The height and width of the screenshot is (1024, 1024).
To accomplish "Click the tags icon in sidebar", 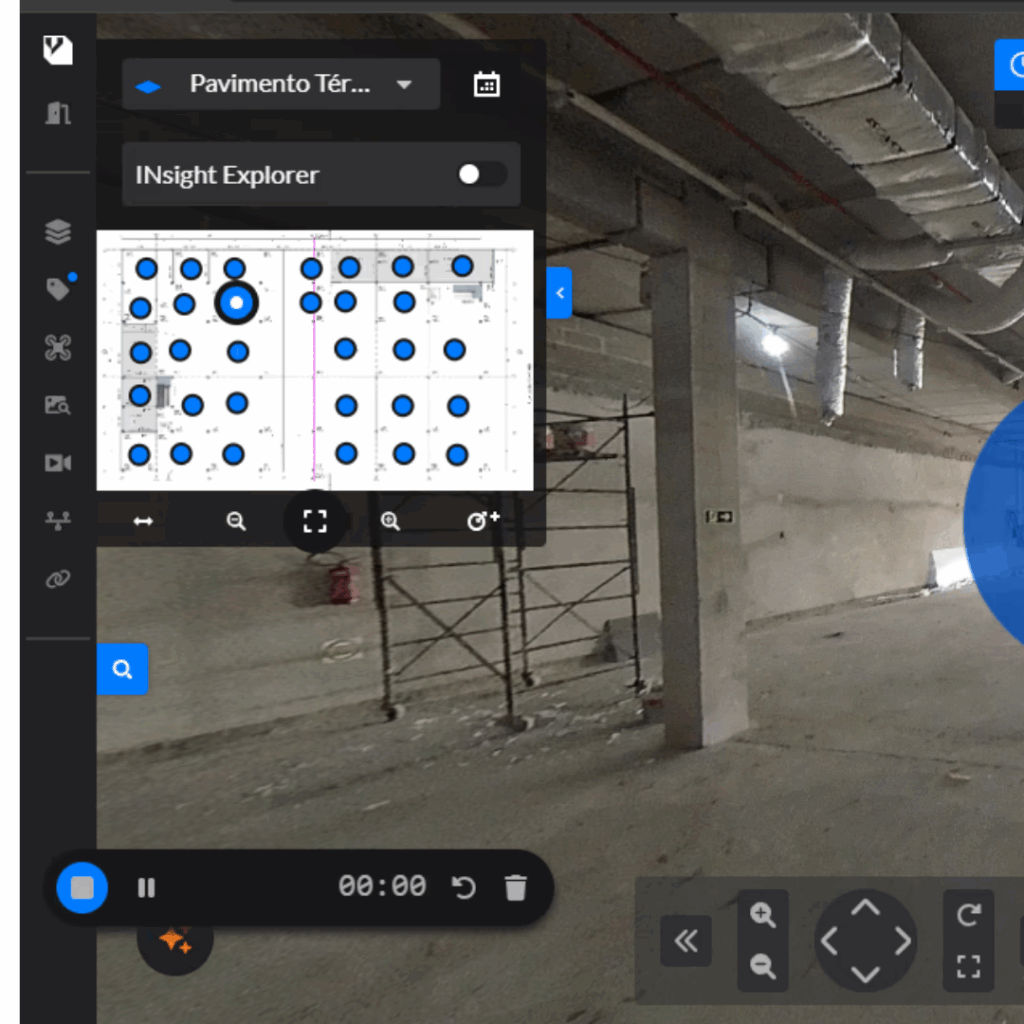I will coord(58,290).
